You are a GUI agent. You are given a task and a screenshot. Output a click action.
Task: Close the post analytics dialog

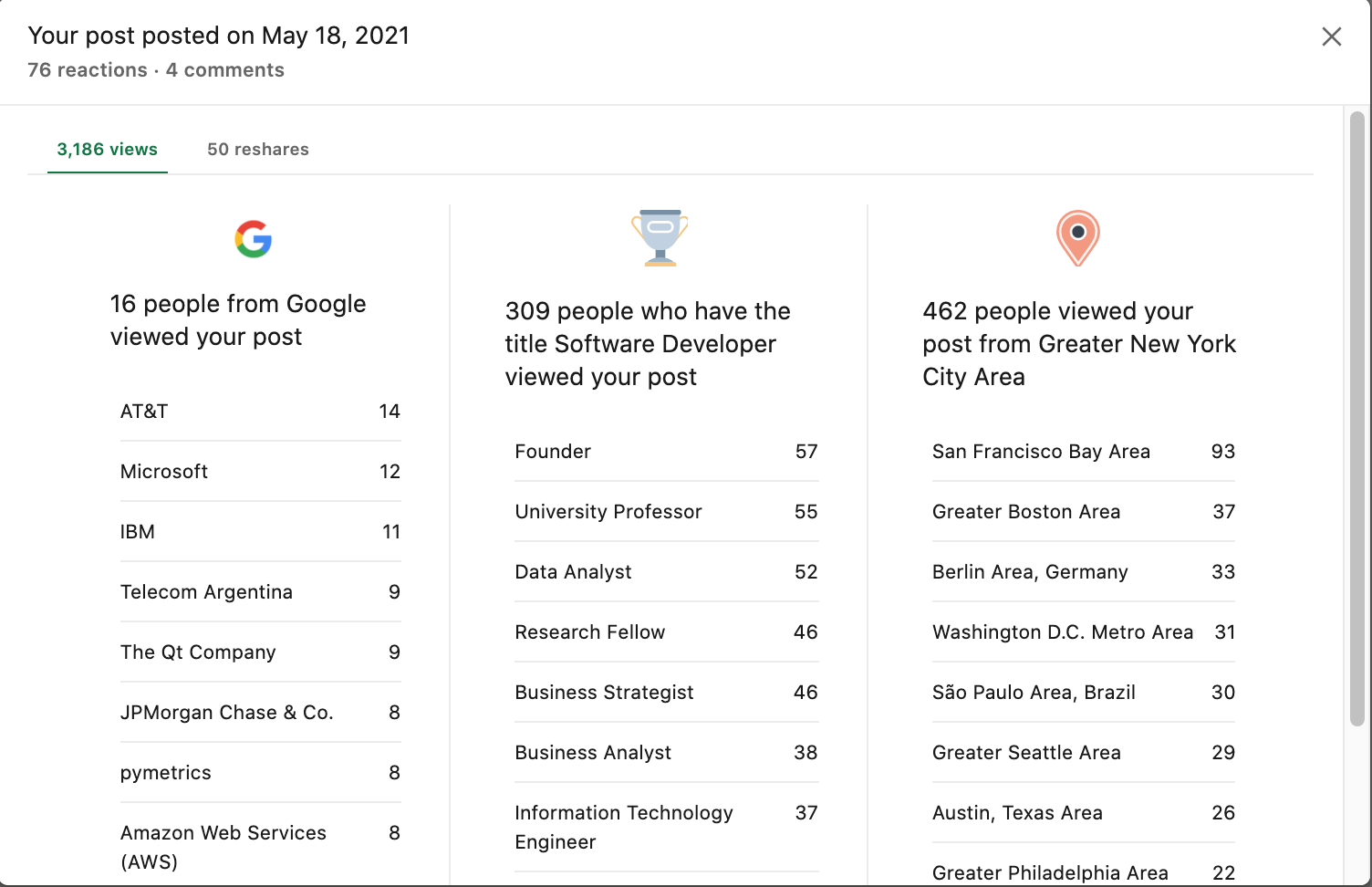point(1331,37)
